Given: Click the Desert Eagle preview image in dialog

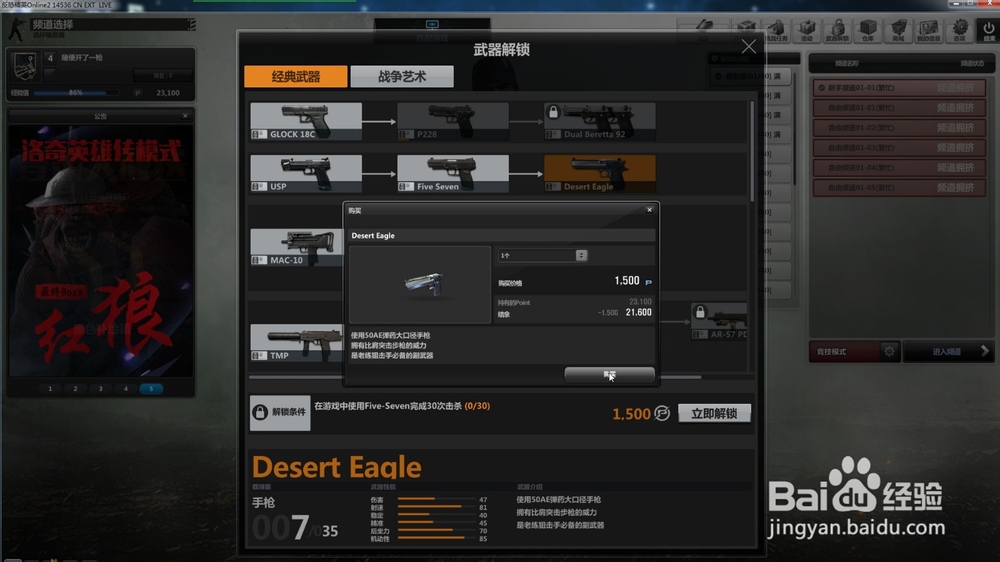Looking at the screenshot, I should (x=420, y=285).
